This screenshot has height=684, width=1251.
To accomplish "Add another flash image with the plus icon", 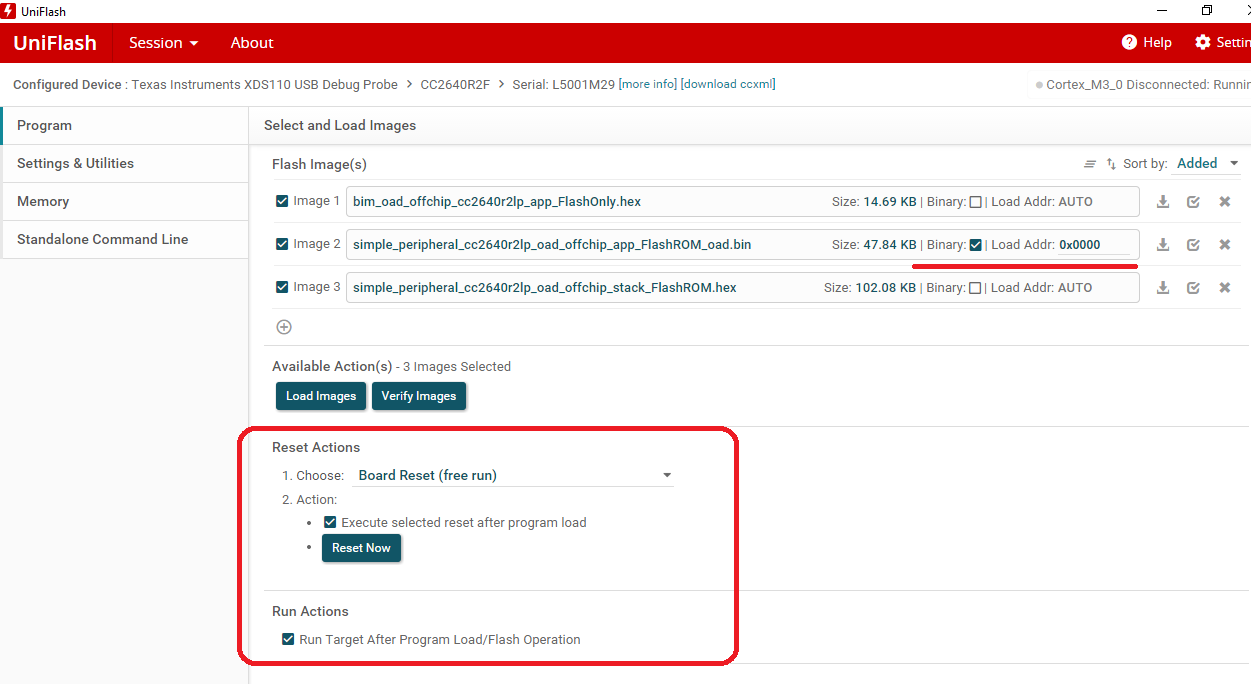I will [284, 327].
